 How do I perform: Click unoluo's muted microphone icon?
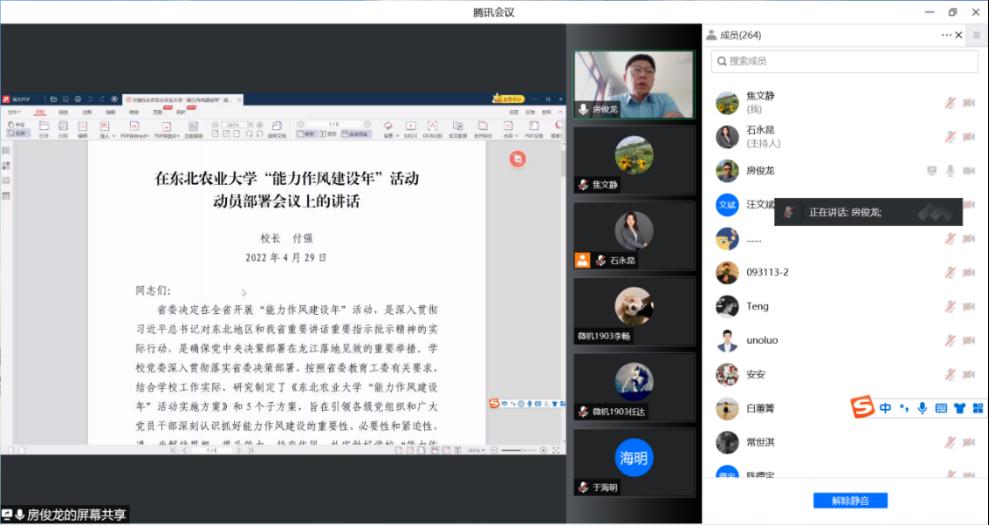pos(950,341)
